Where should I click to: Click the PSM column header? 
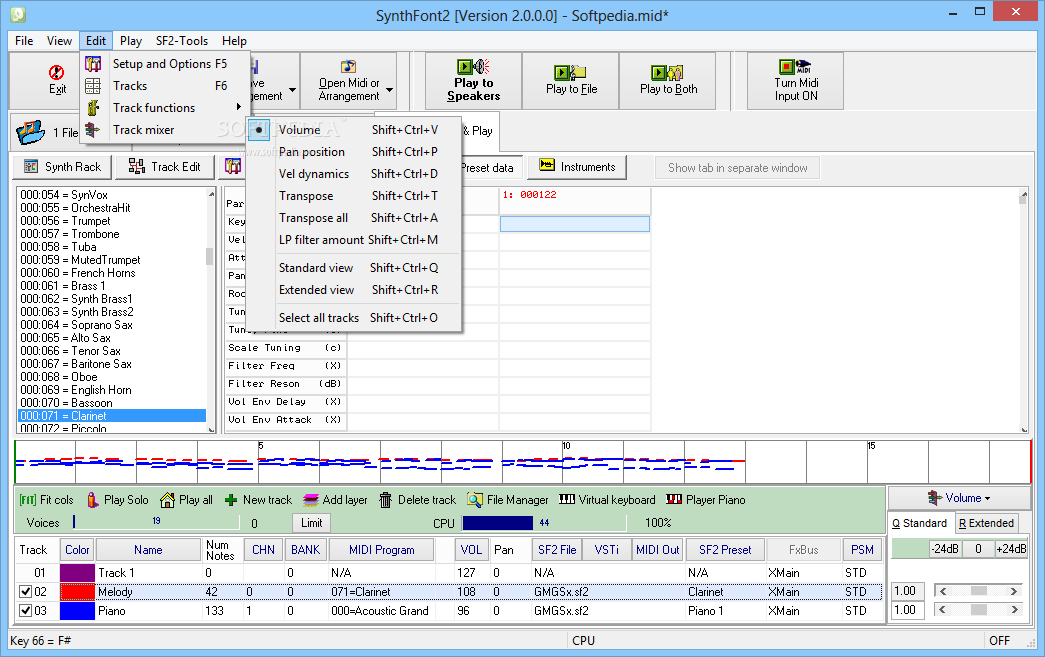tap(862, 550)
